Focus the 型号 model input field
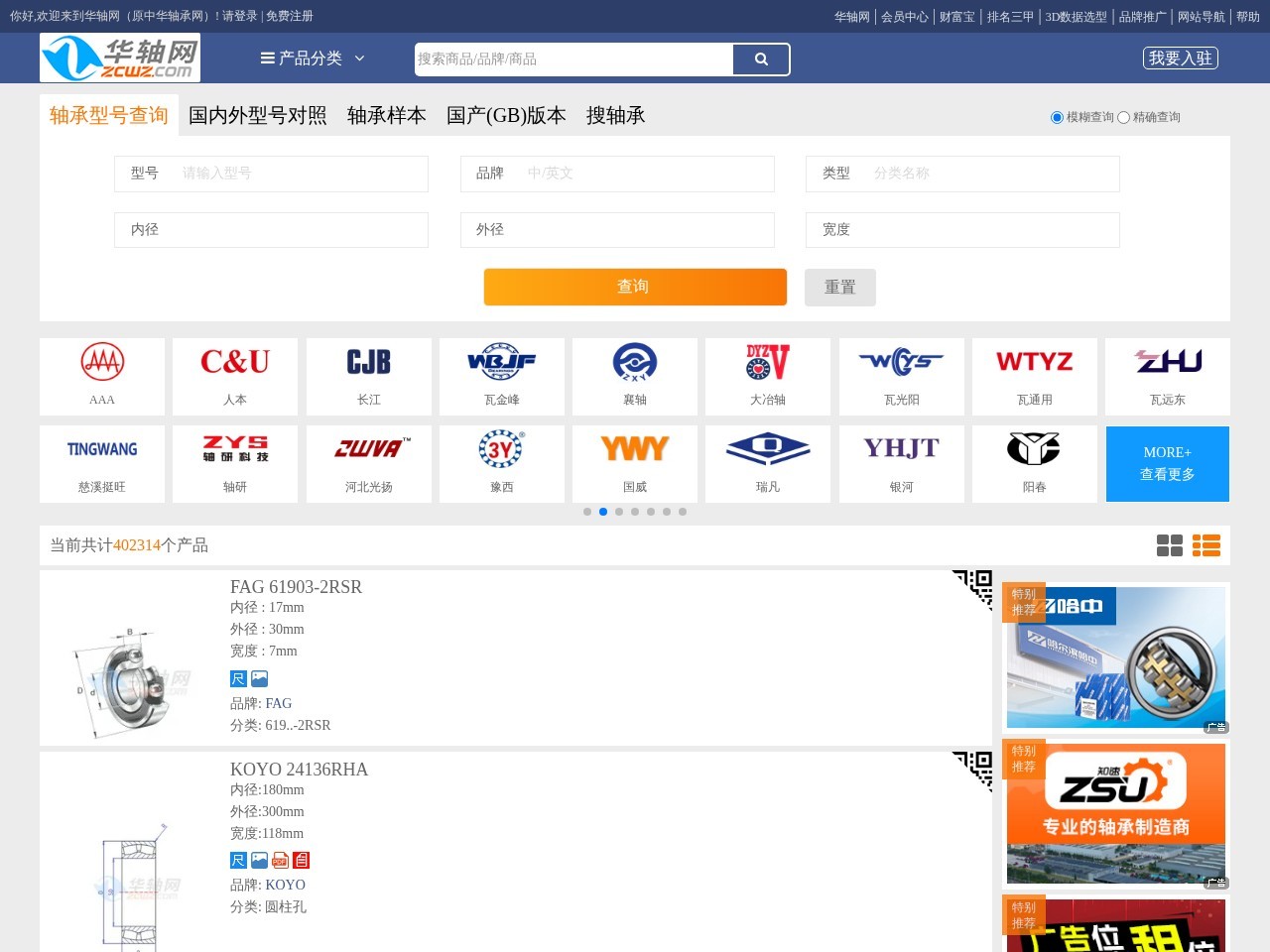This screenshot has height=952, width=1270. [x=271, y=174]
